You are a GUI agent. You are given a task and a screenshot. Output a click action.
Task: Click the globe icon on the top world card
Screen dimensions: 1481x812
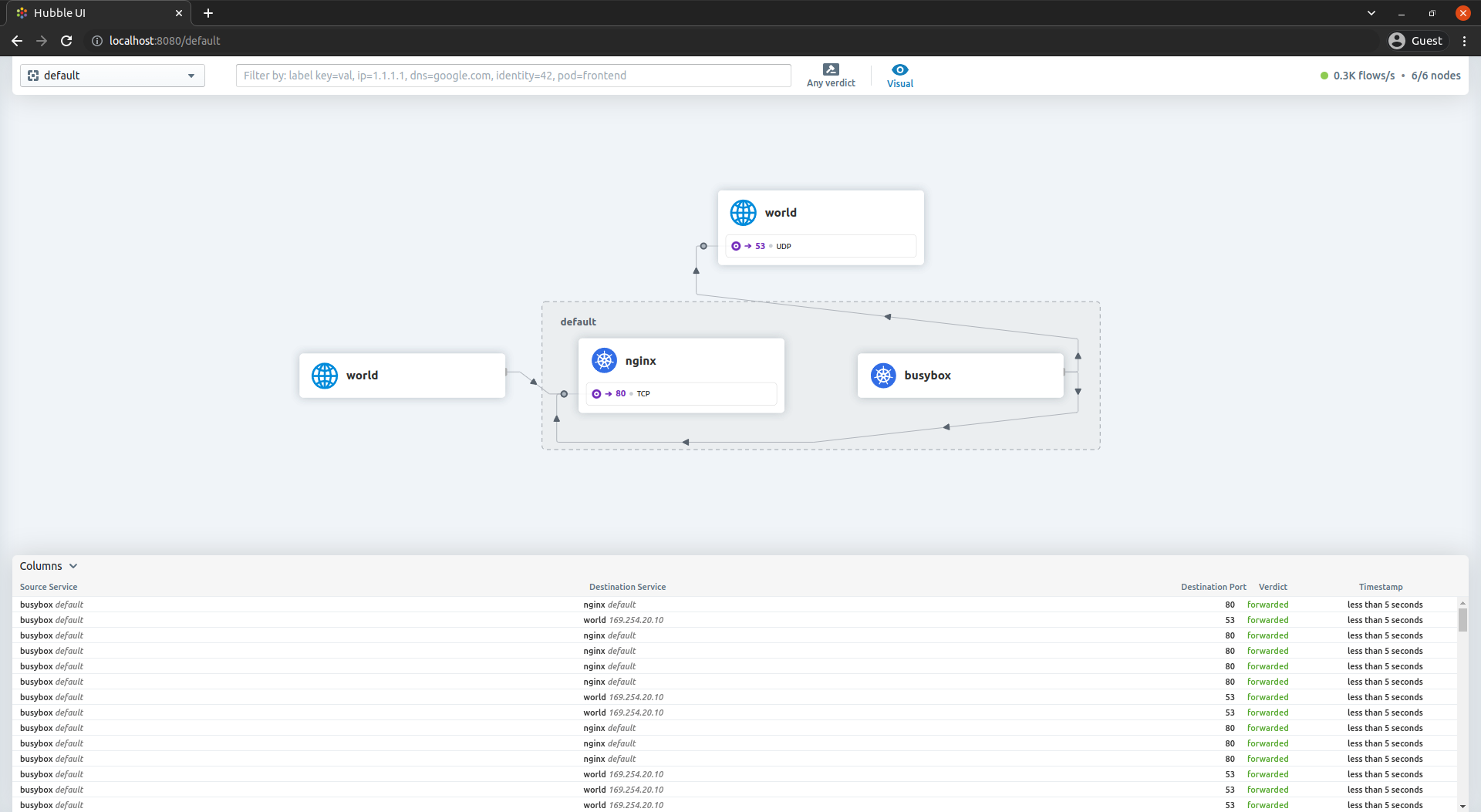(743, 212)
